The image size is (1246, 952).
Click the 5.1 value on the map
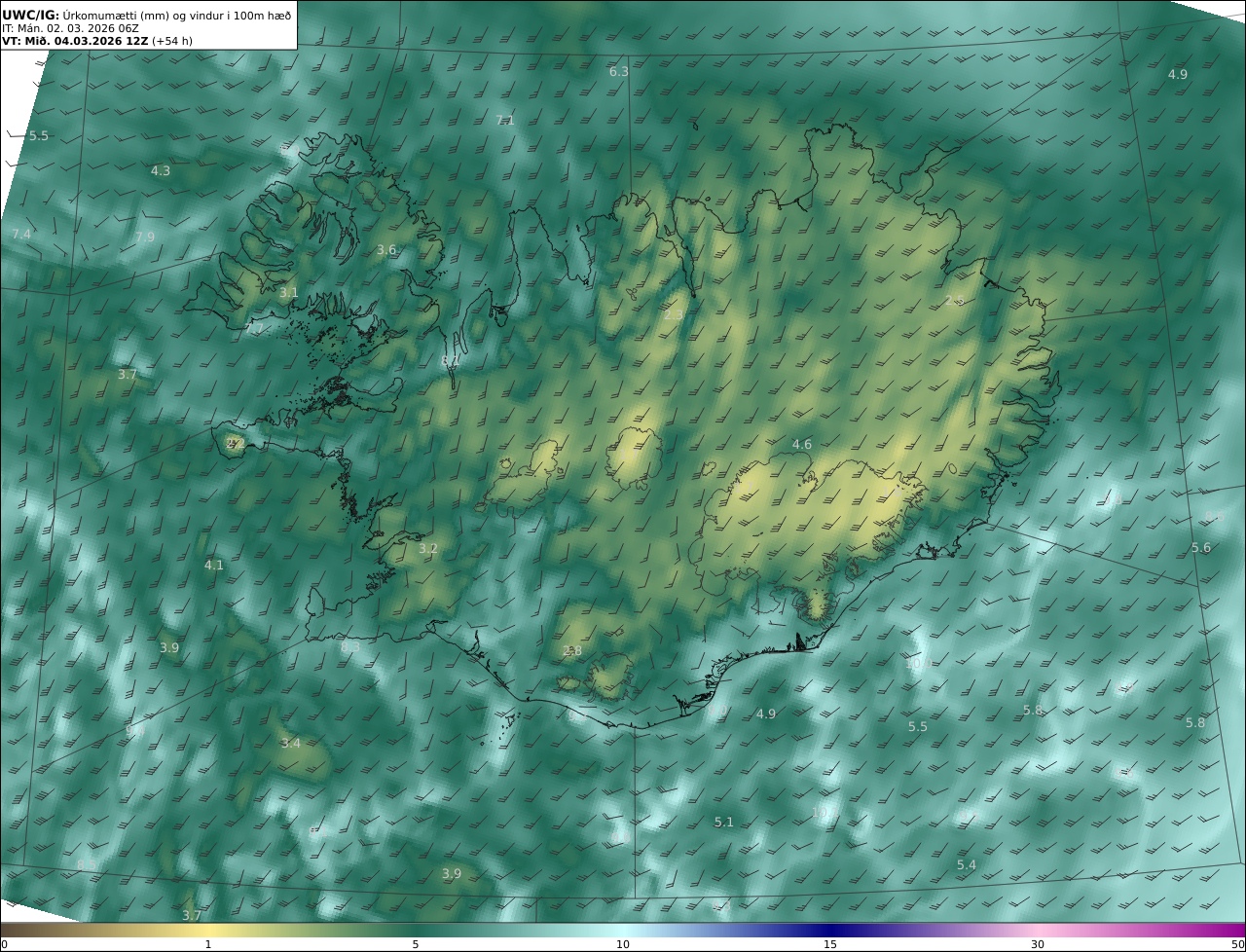tap(724, 823)
